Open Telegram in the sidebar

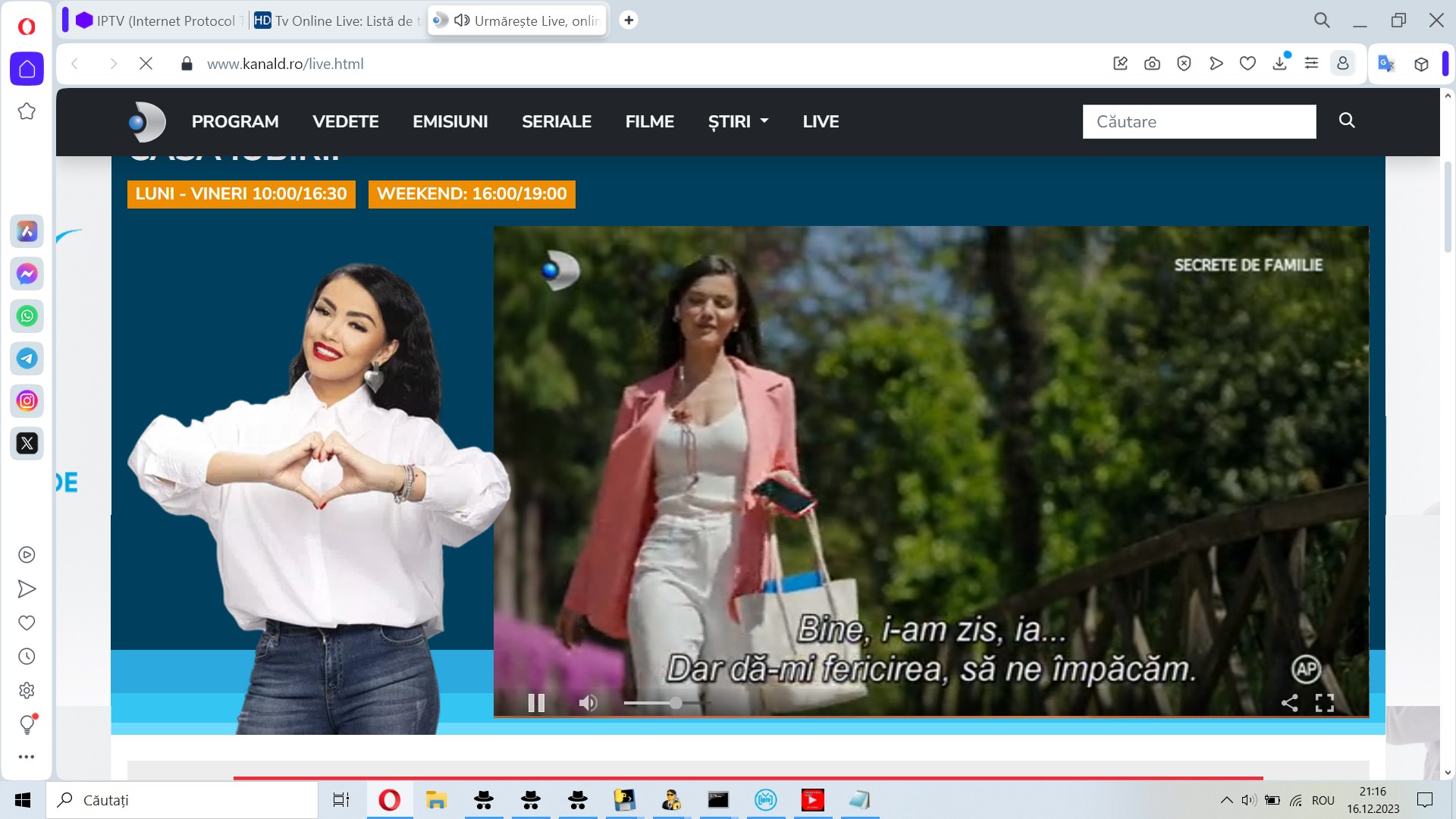(27, 359)
